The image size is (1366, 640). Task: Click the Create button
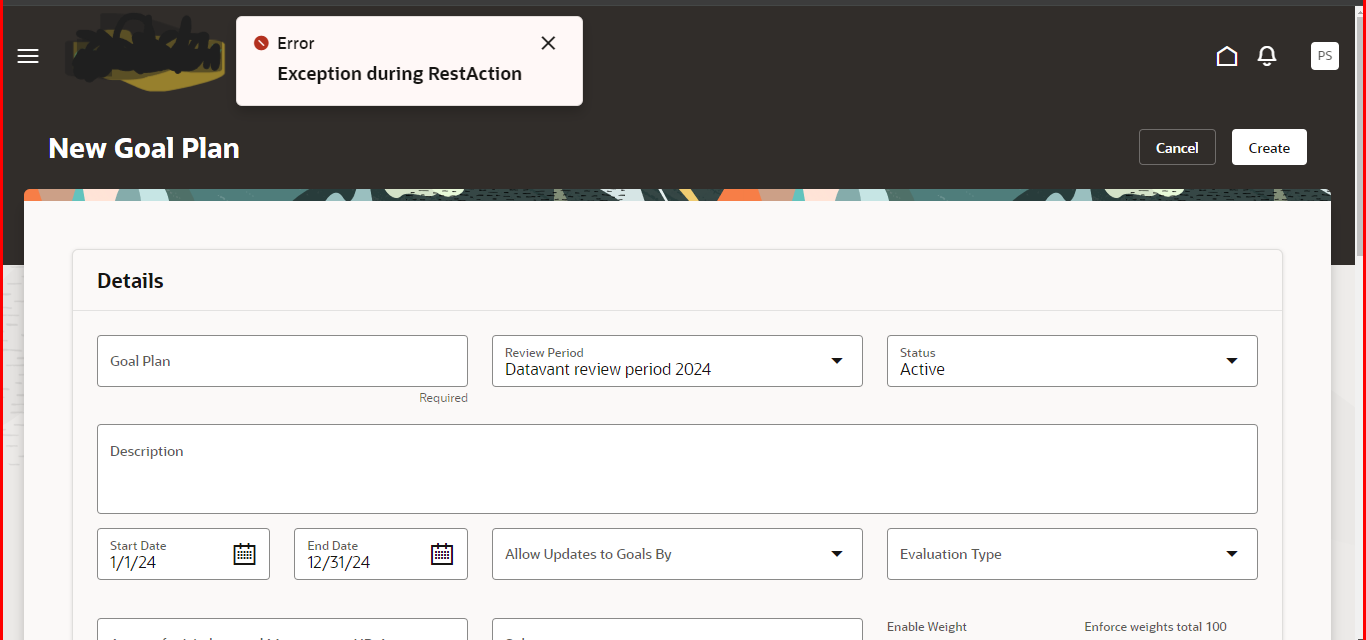point(1269,147)
